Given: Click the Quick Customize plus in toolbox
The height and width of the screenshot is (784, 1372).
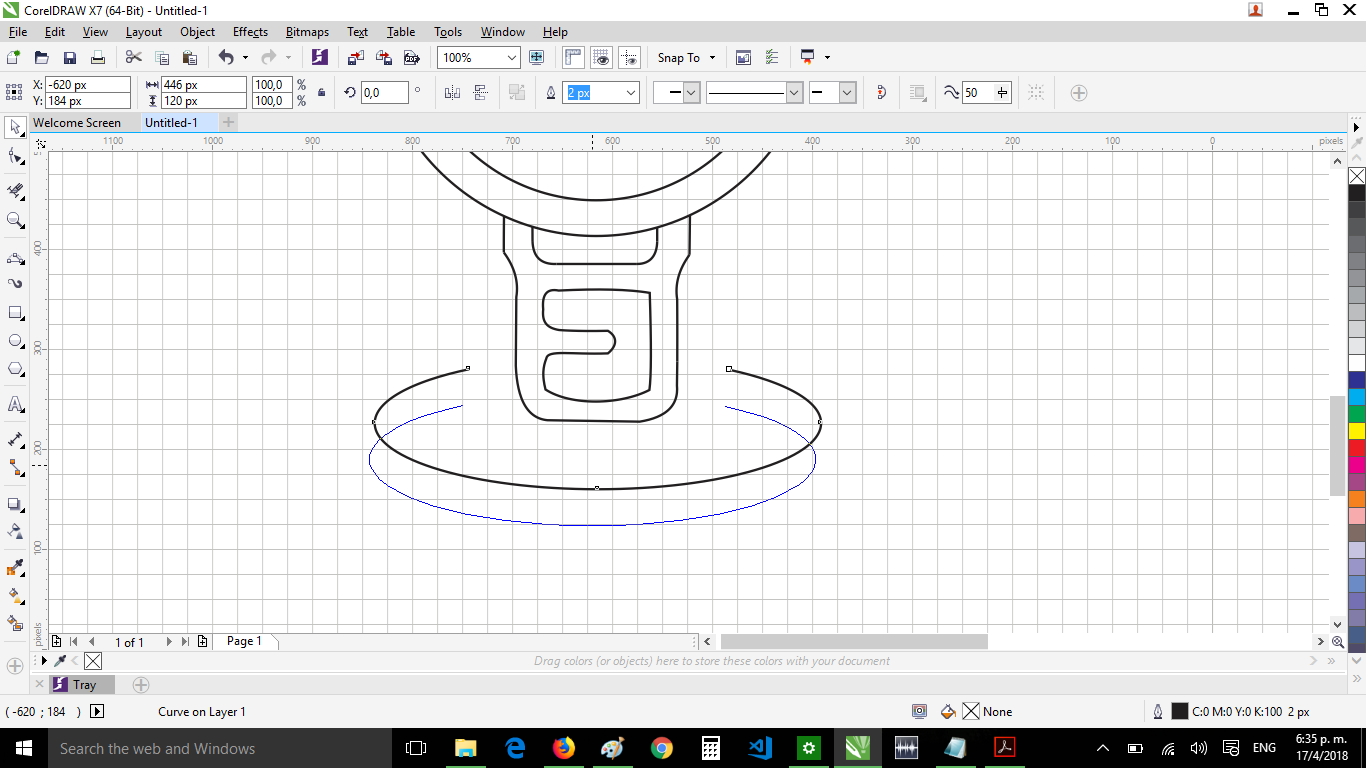Looking at the screenshot, I should point(15,666).
